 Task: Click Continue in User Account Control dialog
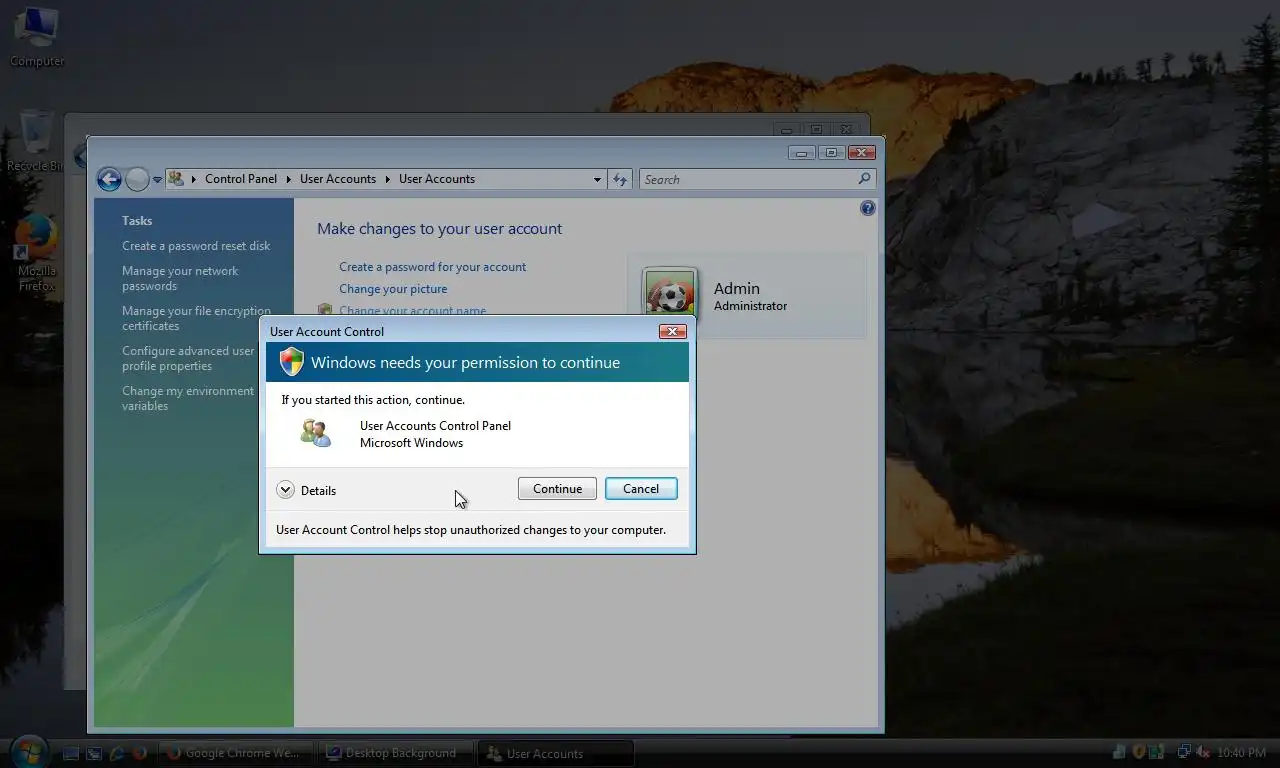coord(557,489)
